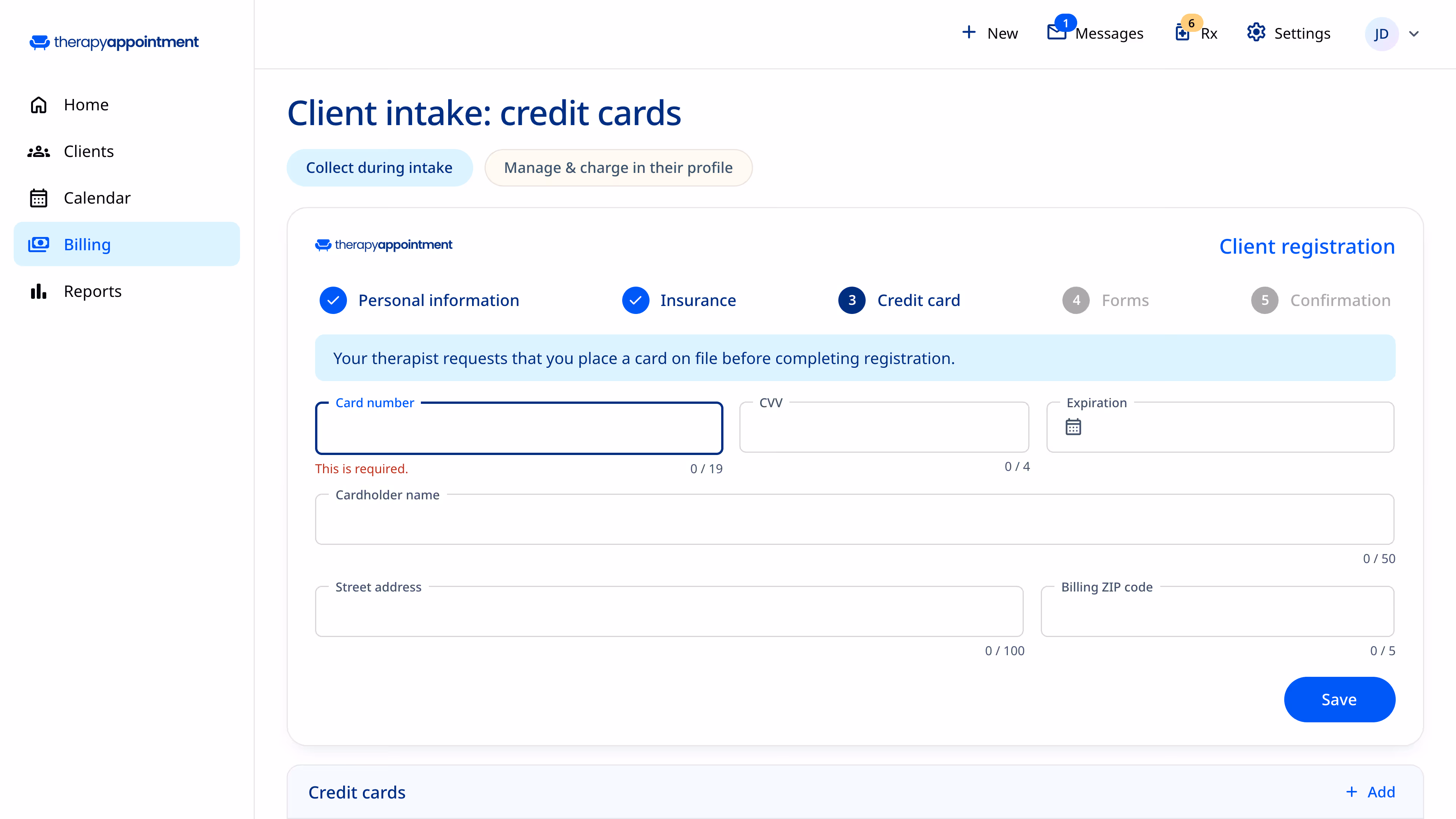
Task: Click the Rx badge showing 6
Action: 1191,23
